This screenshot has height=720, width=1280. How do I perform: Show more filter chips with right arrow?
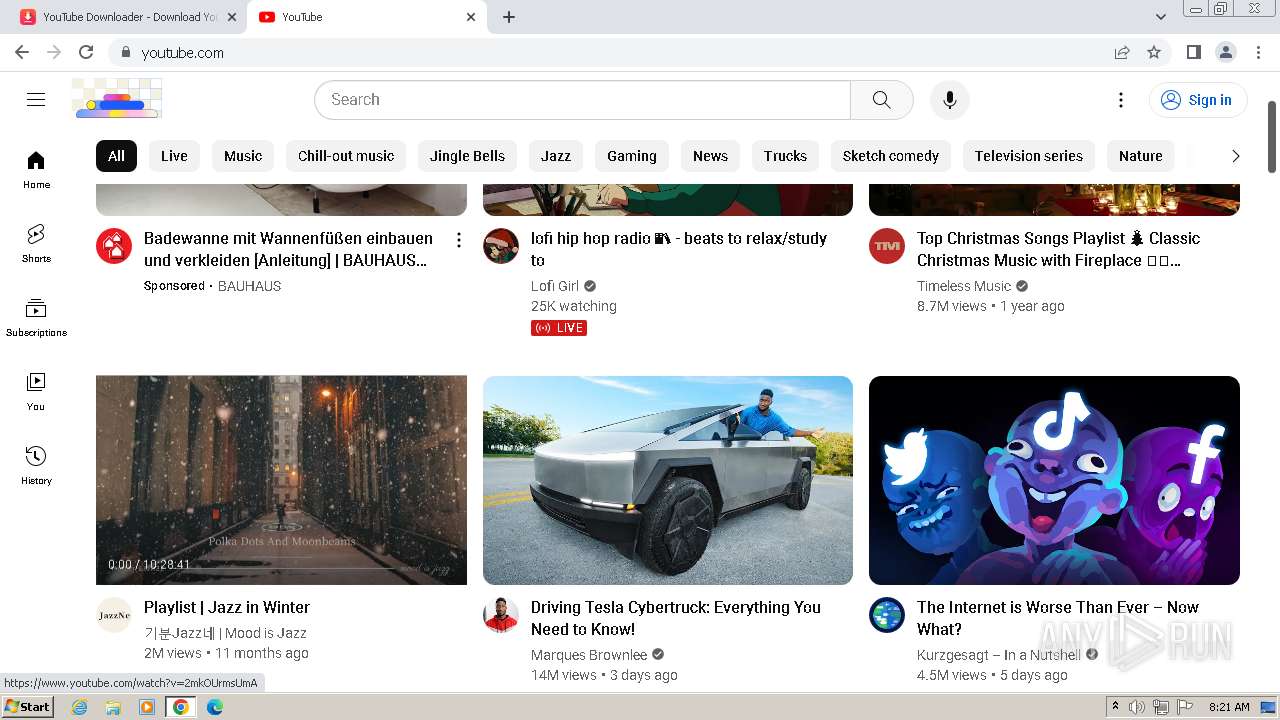click(x=1235, y=156)
